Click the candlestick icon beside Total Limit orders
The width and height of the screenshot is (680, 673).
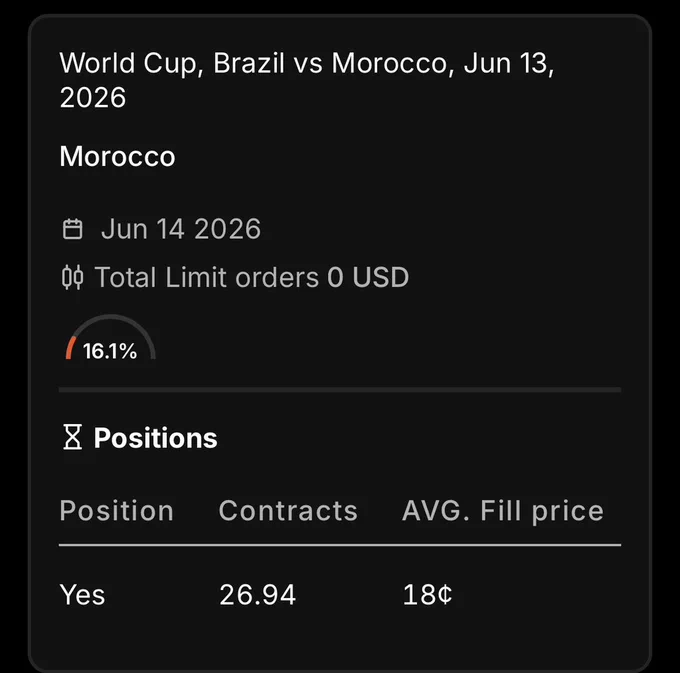[72, 277]
